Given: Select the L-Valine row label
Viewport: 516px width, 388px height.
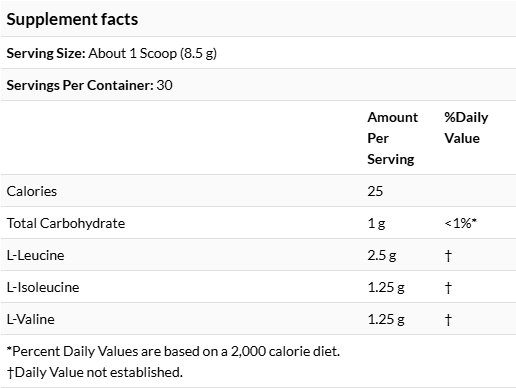Looking at the screenshot, I should (31, 319).
